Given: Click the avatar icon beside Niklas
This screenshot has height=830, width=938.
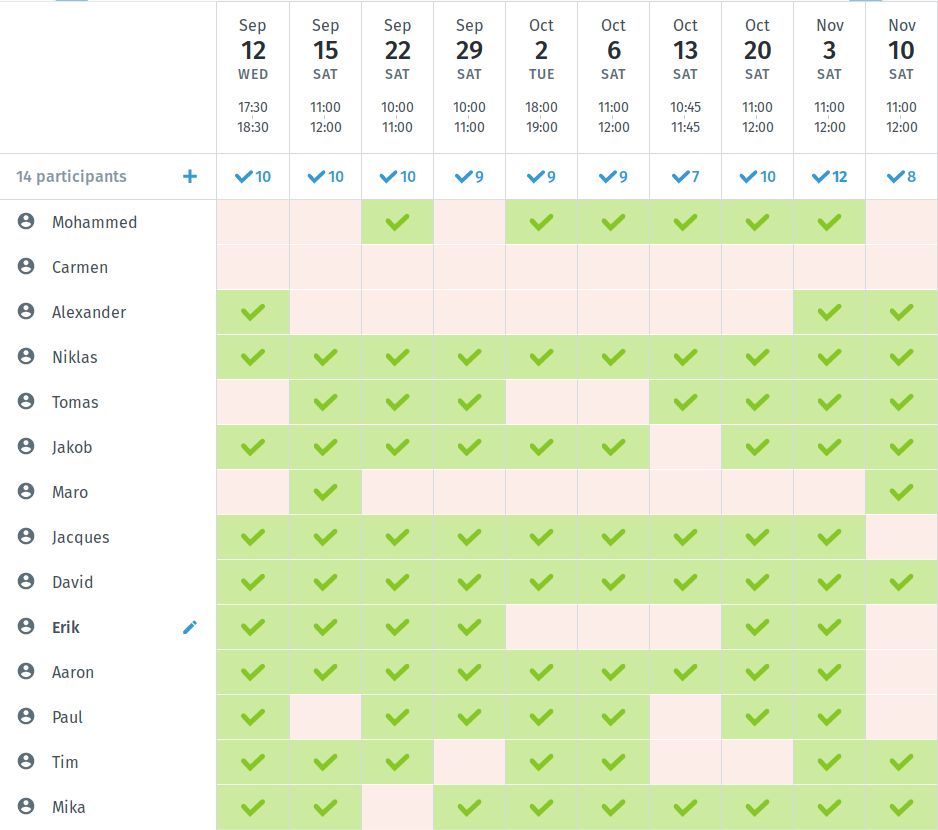Looking at the screenshot, I should click(x=26, y=357).
